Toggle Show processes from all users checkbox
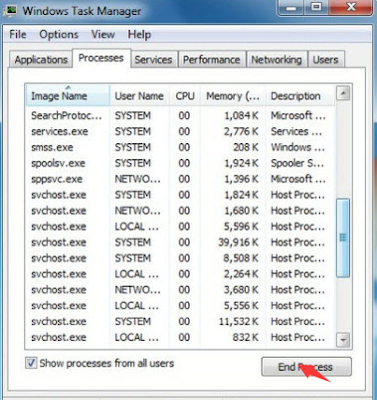Viewport: 377px width, 400px height. coord(31,363)
